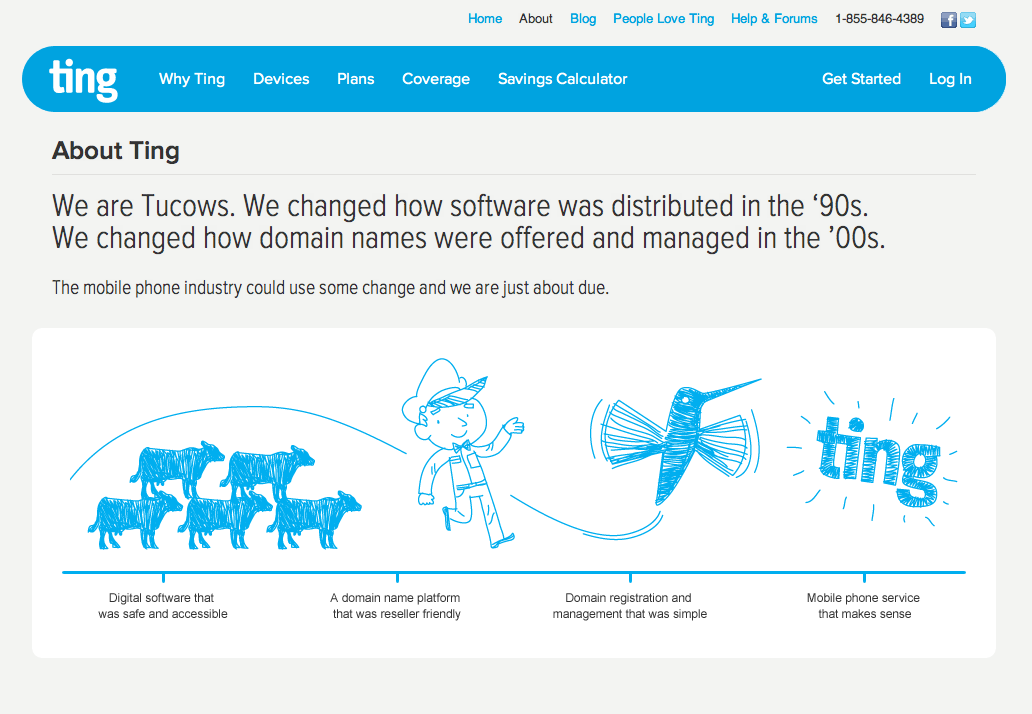Image resolution: width=1032 pixels, height=714 pixels.
Task: Click the Twitter bird icon
Action: tap(968, 19)
